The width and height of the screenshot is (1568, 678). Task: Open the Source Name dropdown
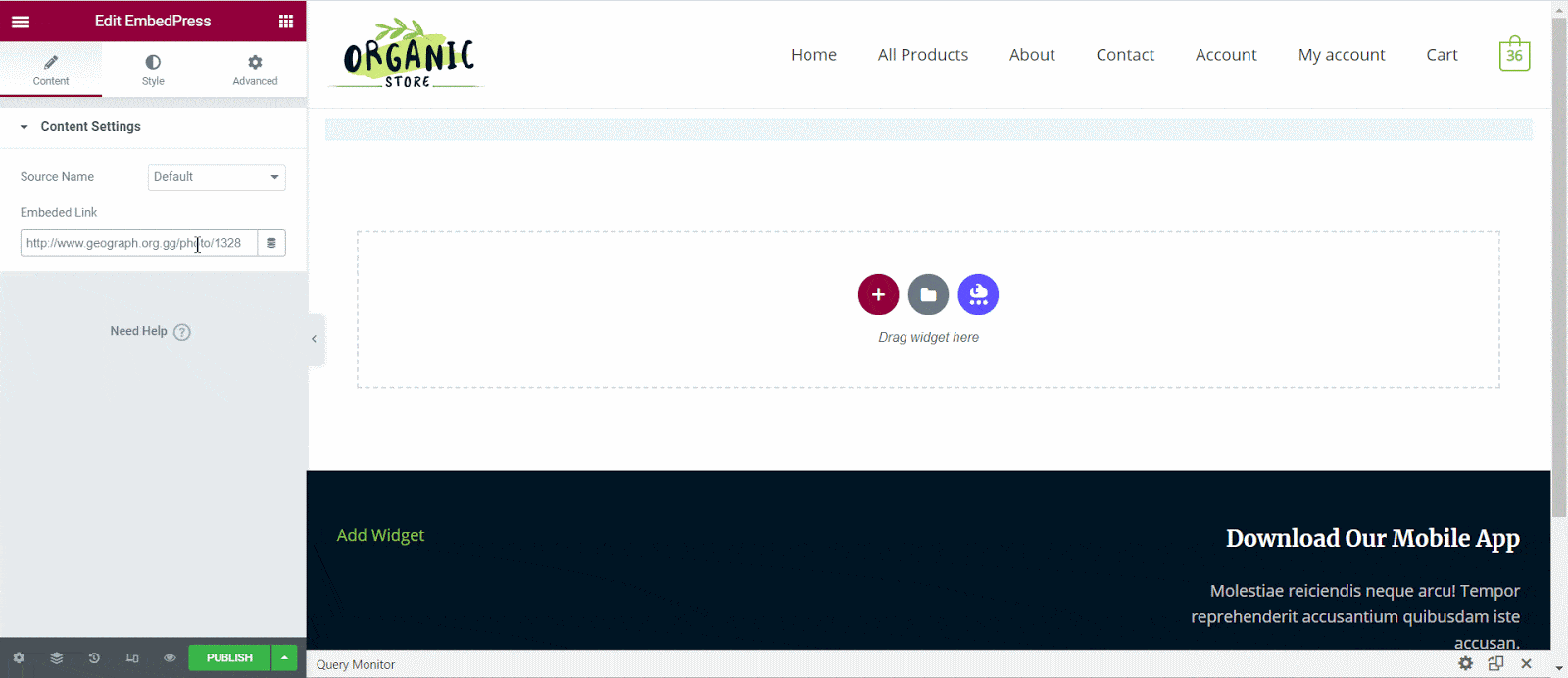pos(217,177)
